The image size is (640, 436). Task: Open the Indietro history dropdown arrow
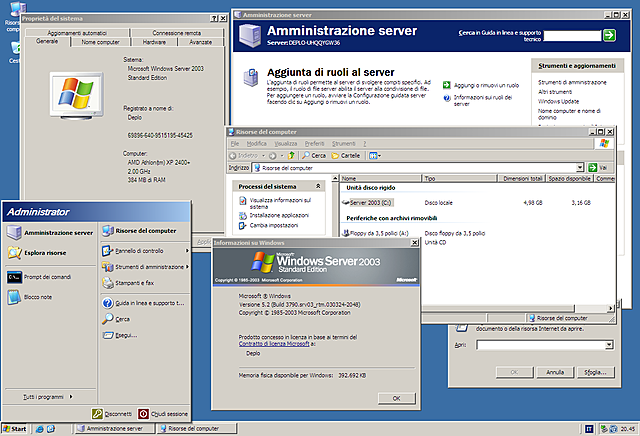pos(263,156)
